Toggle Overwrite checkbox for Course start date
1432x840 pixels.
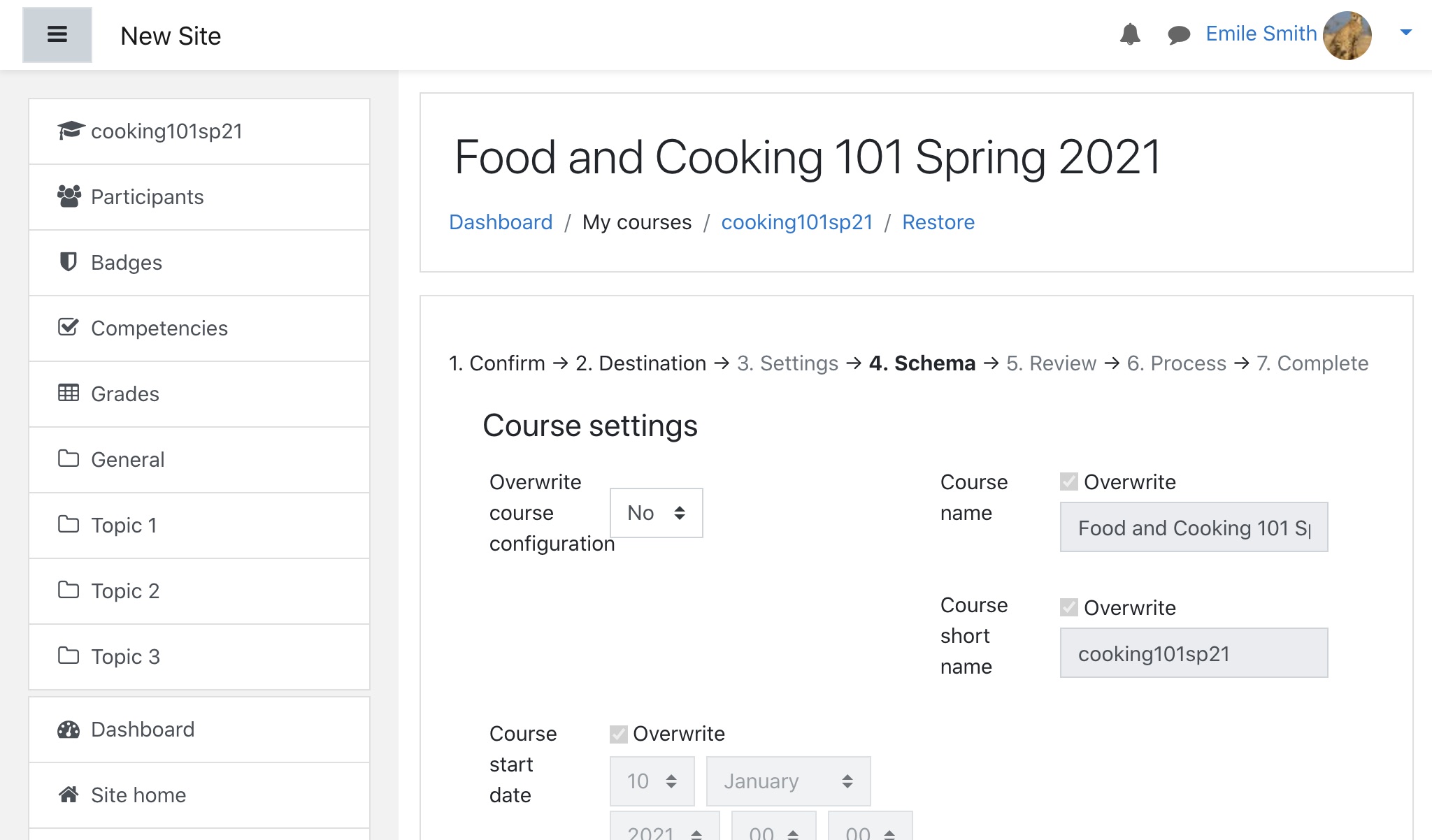click(618, 733)
